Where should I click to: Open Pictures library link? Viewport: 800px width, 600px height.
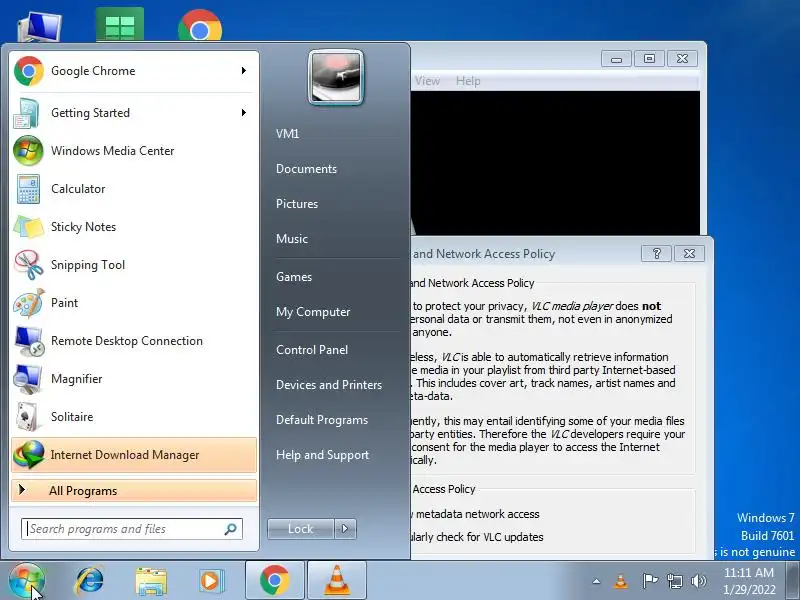(x=297, y=204)
